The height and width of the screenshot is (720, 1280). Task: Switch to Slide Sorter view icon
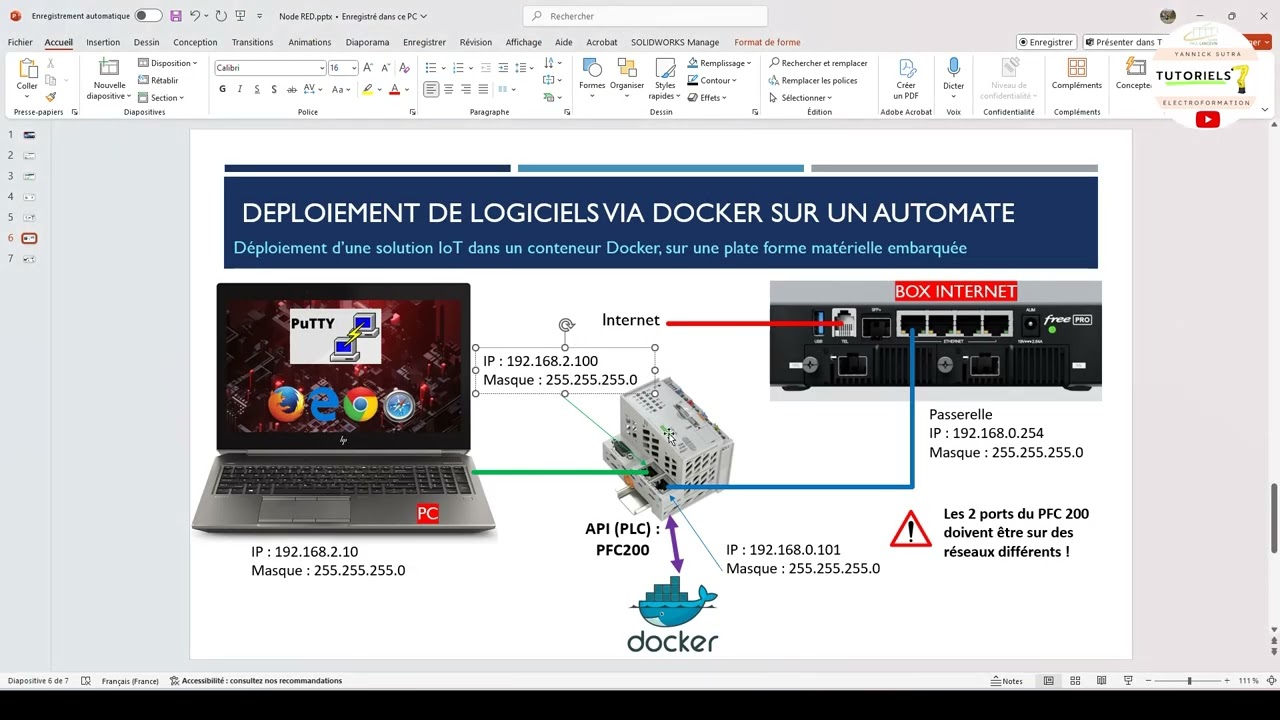coord(1075,681)
